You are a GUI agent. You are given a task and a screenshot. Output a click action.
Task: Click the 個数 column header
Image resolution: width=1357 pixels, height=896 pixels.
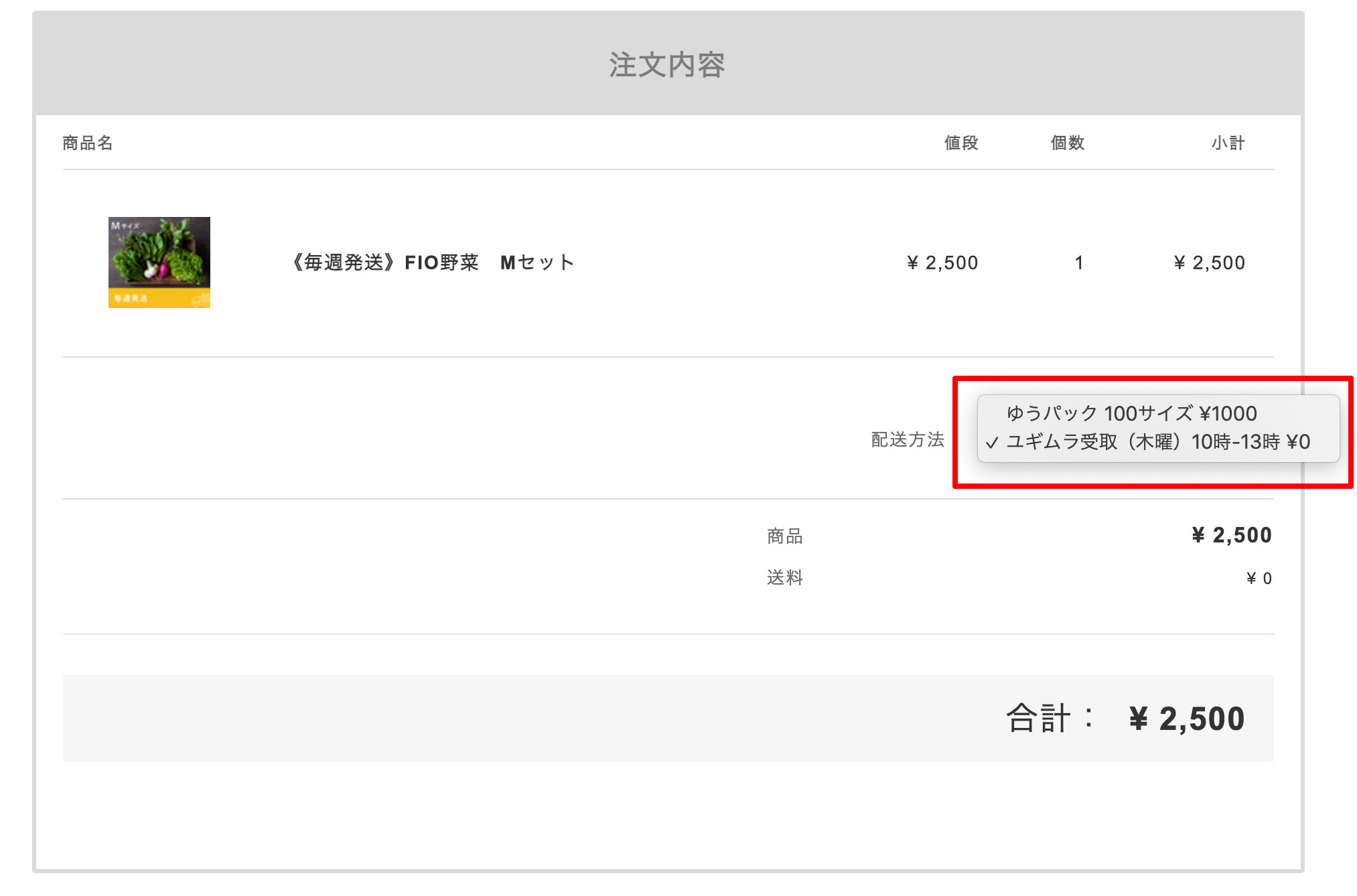pos(1068,143)
